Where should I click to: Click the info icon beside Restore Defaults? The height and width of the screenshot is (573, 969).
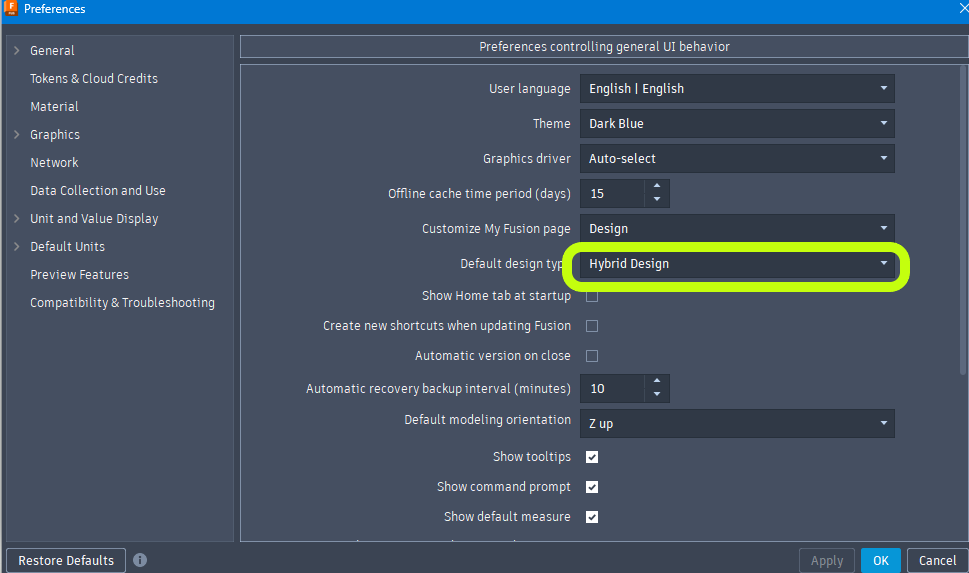140,560
